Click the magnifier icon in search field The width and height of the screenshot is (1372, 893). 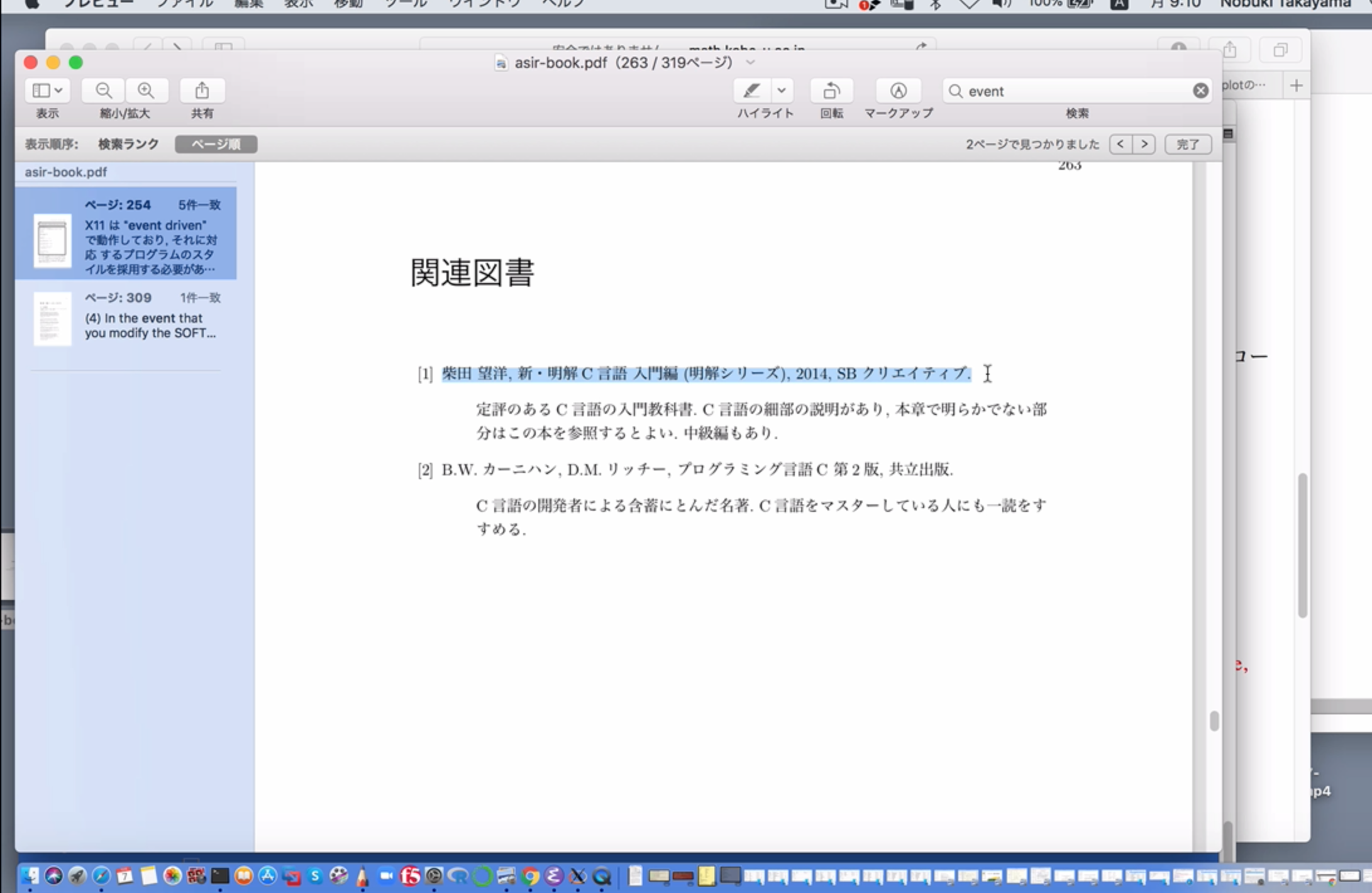956,91
